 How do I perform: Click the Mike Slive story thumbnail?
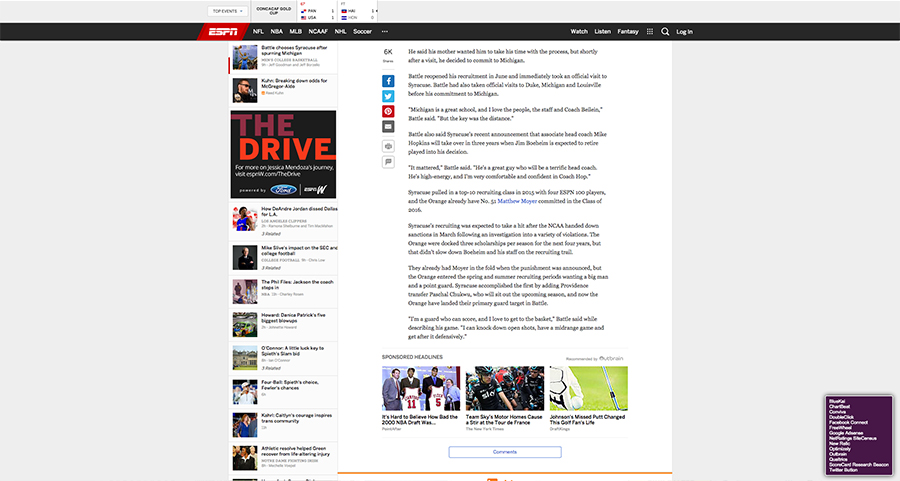tap(245, 258)
